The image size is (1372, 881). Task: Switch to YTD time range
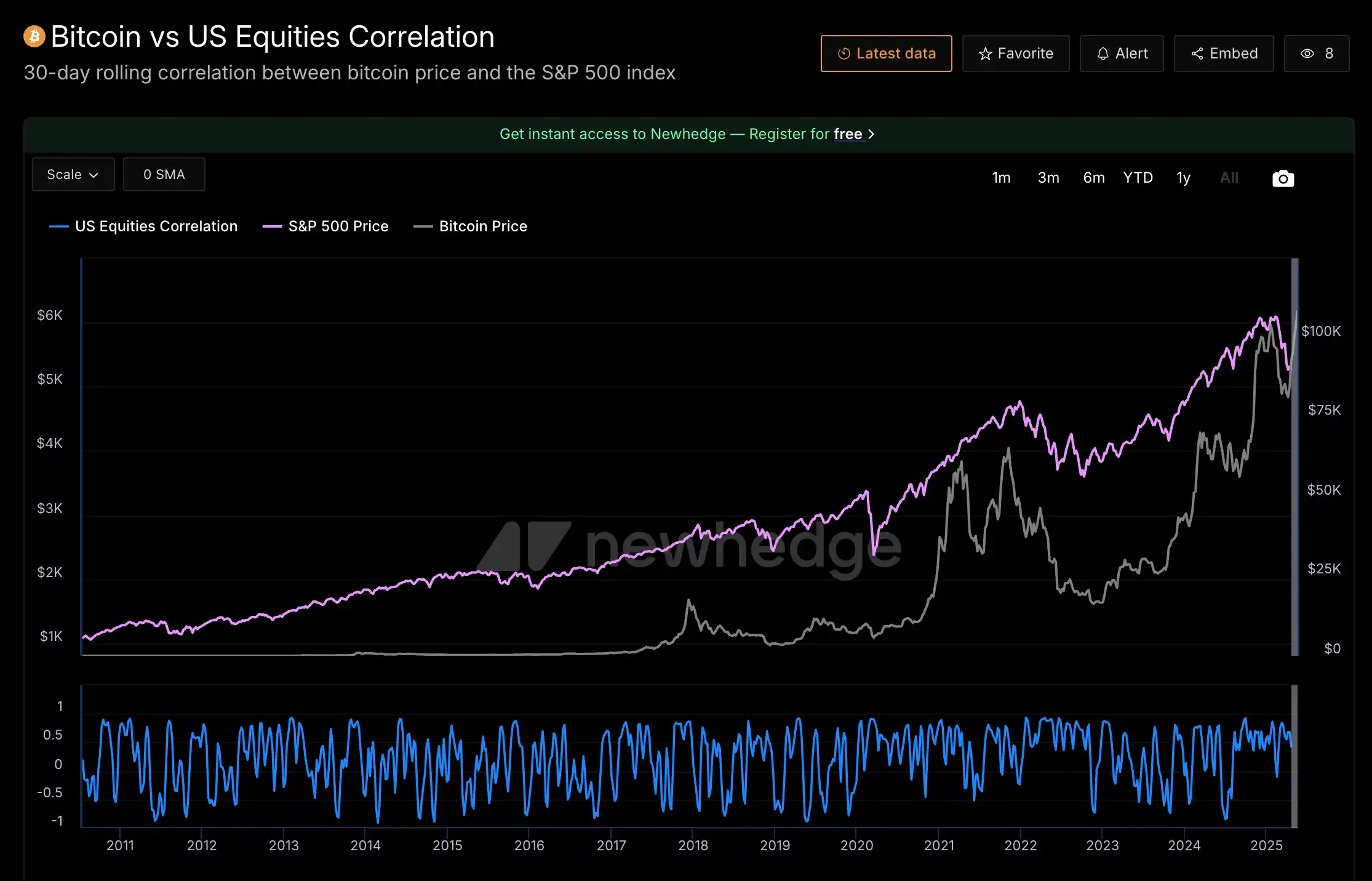pyautogui.click(x=1138, y=178)
